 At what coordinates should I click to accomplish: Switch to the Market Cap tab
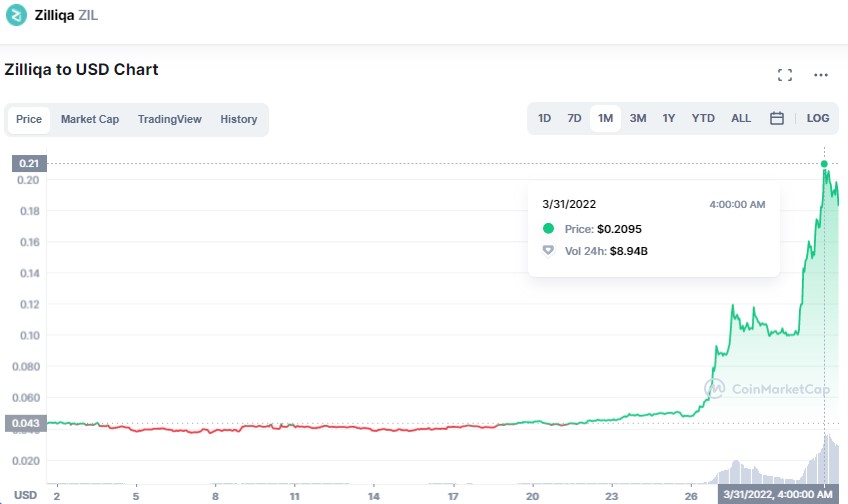pos(90,120)
